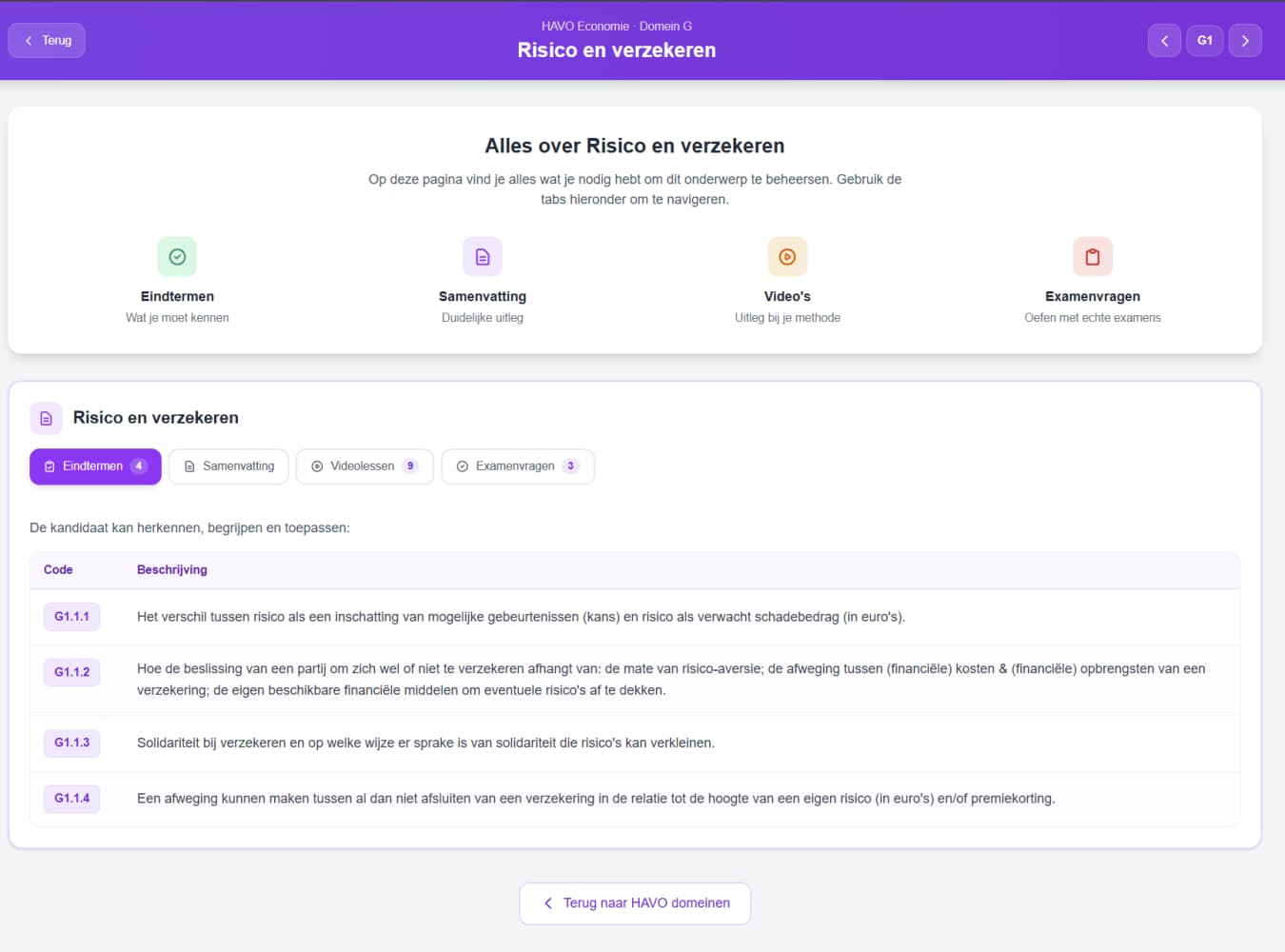This screenshot has width=1285, height=952.
Task: Click the 'HAVO Economie · Domein G' breadcrumb
Action: click(617, 26)
